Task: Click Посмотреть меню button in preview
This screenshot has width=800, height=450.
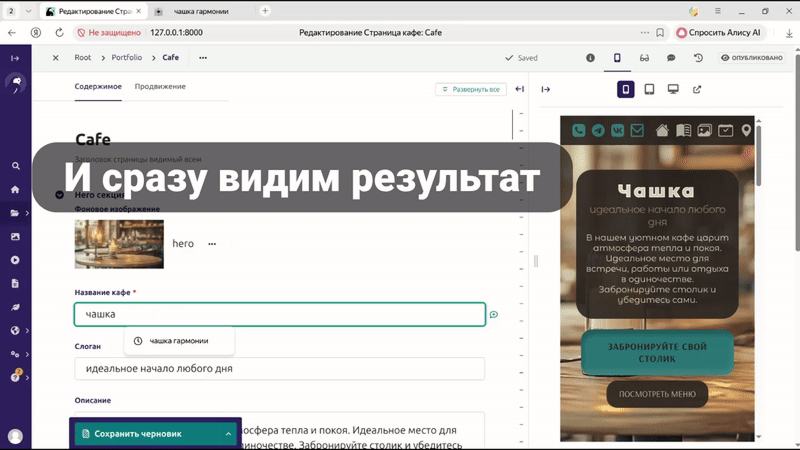Action: coord(657,394)
